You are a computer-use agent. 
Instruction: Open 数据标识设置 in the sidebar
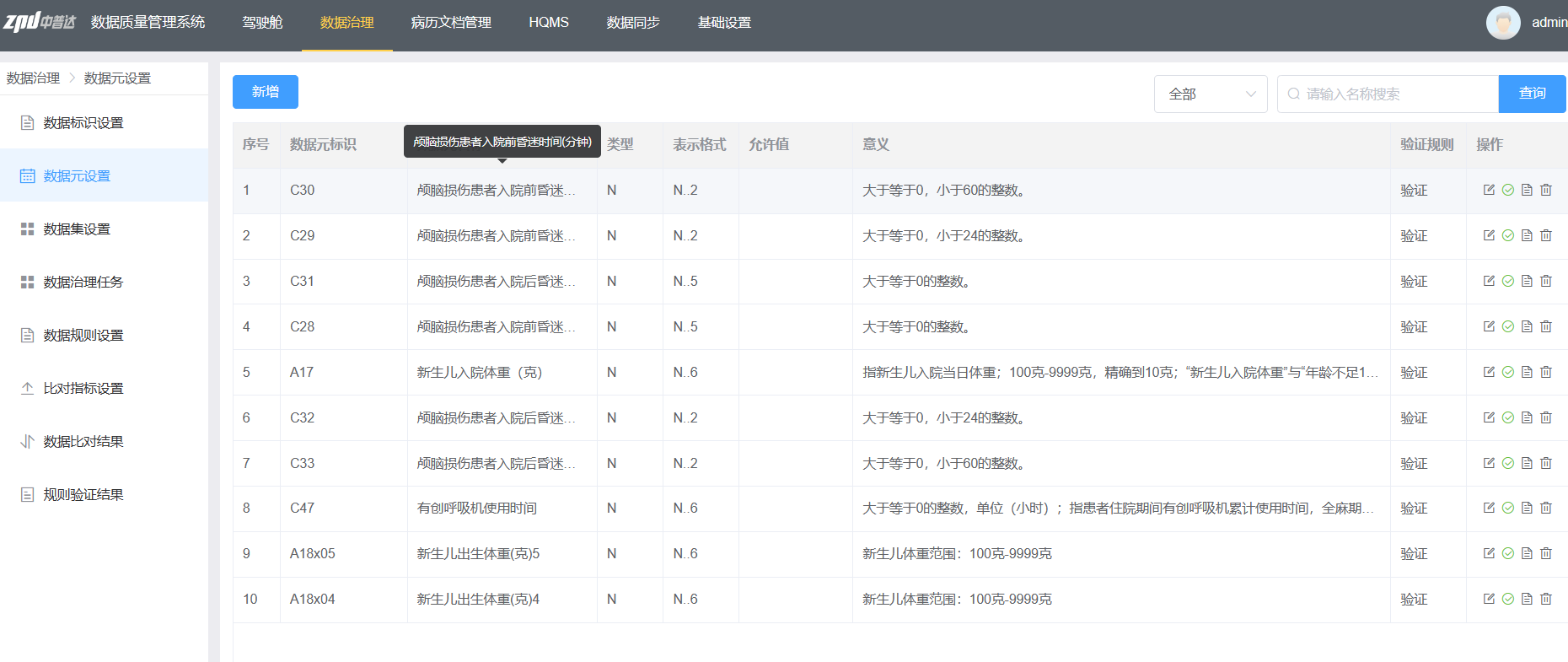(104, 123)
